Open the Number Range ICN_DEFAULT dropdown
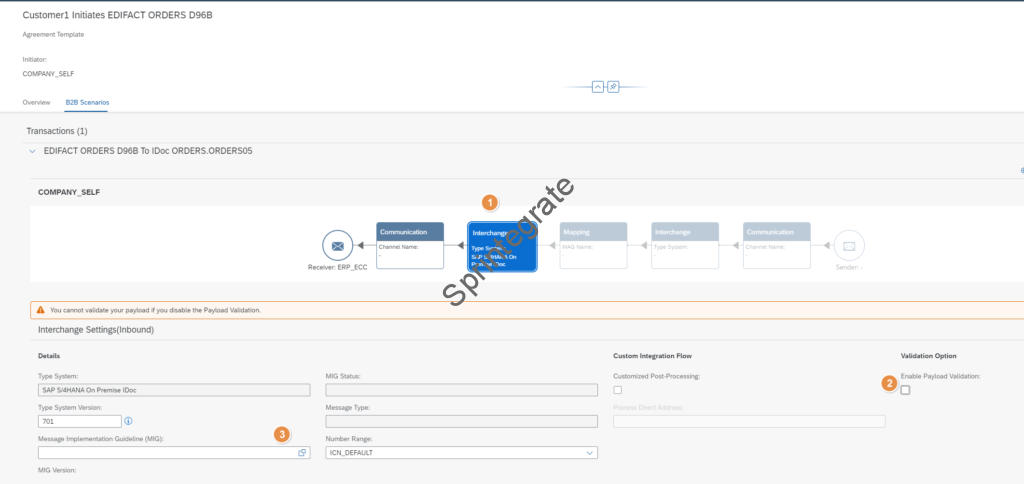This screenshot has width=1024, height=484. click(461, 453)
